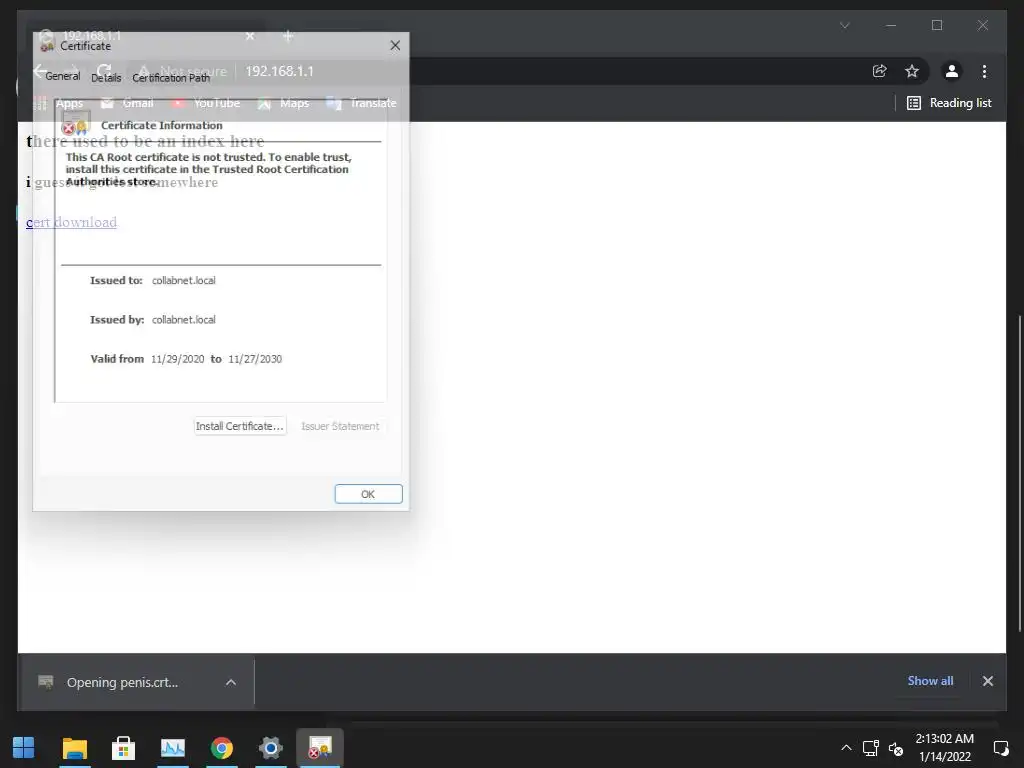Show hidden system tray icons
Image resolution: width=1024 pixels, height=768 pixels.
[x=846, y=748]
